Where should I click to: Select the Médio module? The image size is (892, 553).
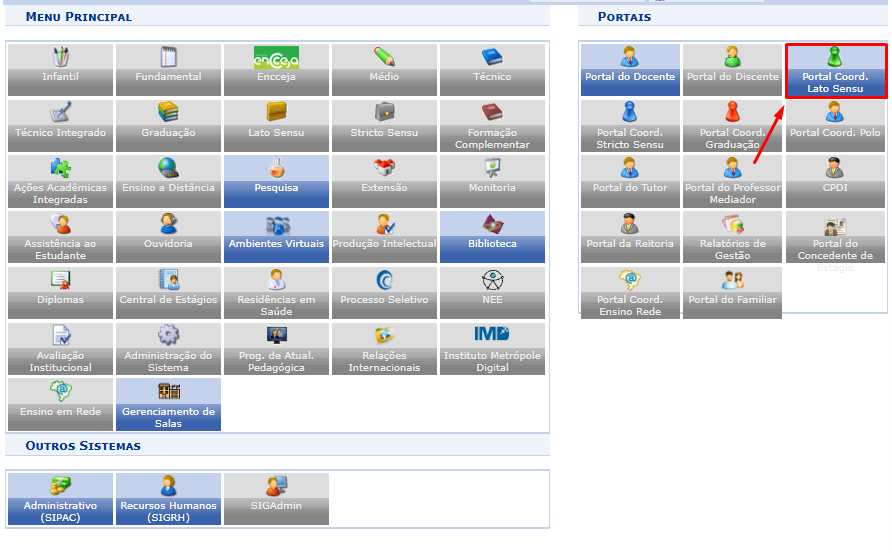click(385, 69)
